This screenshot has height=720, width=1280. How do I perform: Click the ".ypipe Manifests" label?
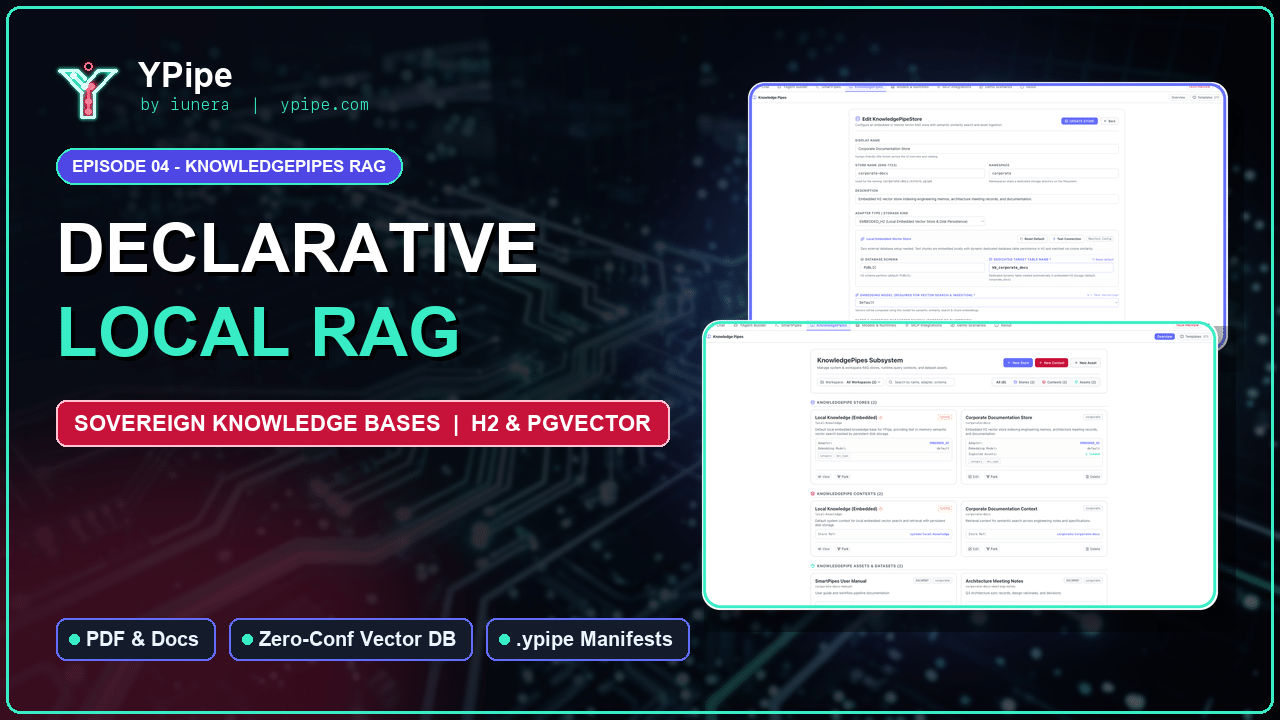point(588,640)
